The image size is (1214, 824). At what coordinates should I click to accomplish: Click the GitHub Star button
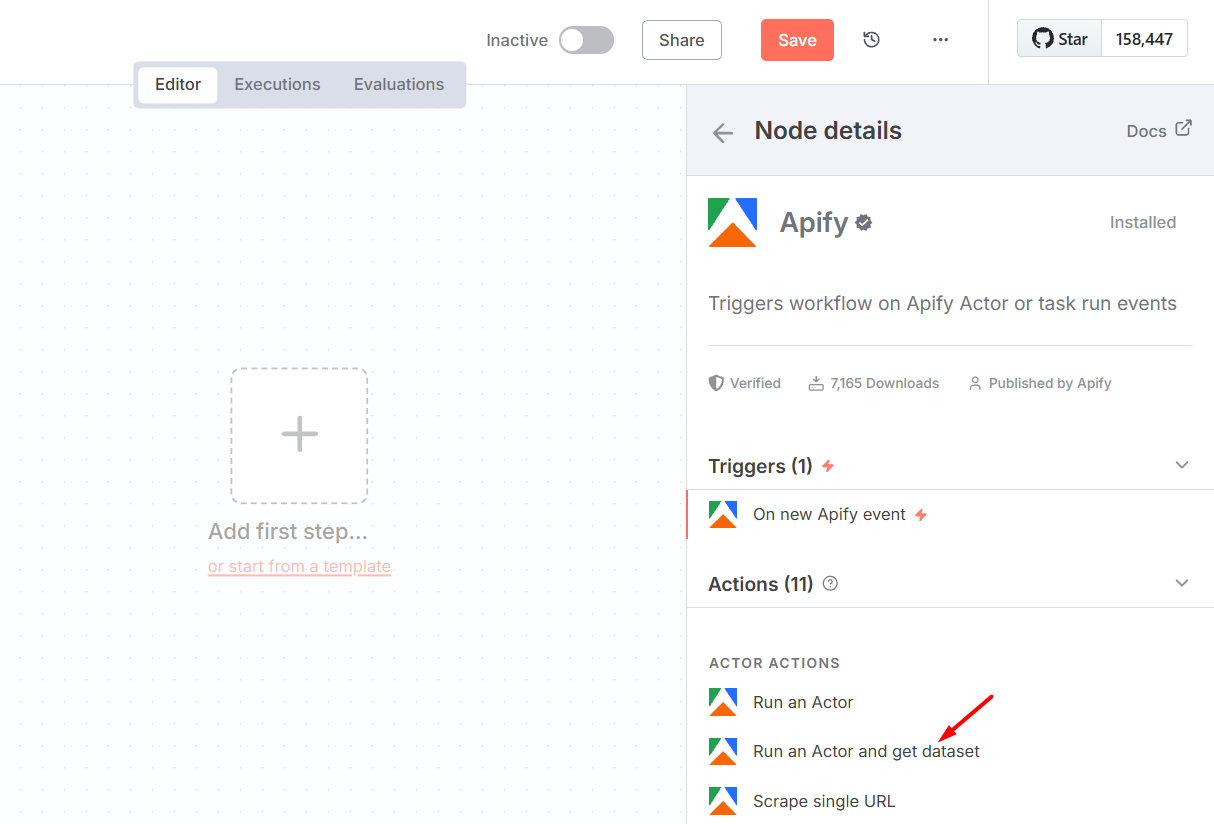tap(1060, 39)
